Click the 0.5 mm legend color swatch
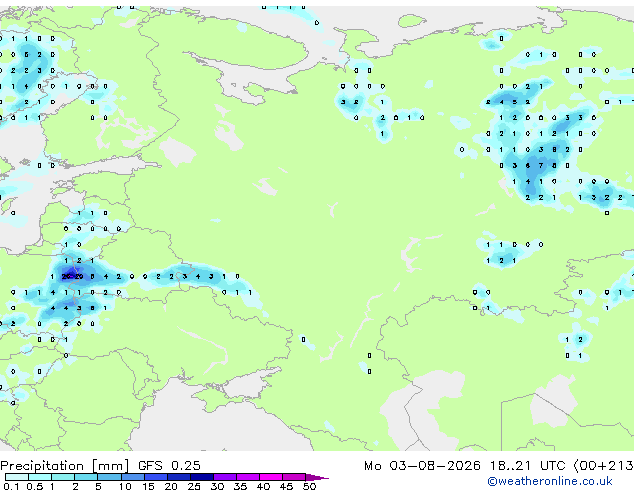This screenshot has height=490, width=634. [40, 477]
